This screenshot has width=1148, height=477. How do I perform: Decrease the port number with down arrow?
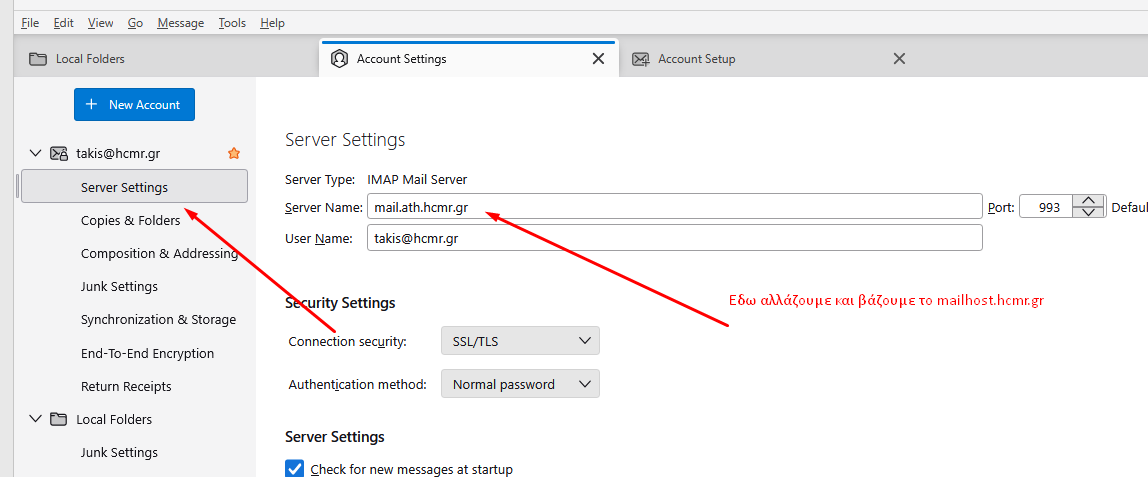pyautogui.click(x=1088, y=212)
